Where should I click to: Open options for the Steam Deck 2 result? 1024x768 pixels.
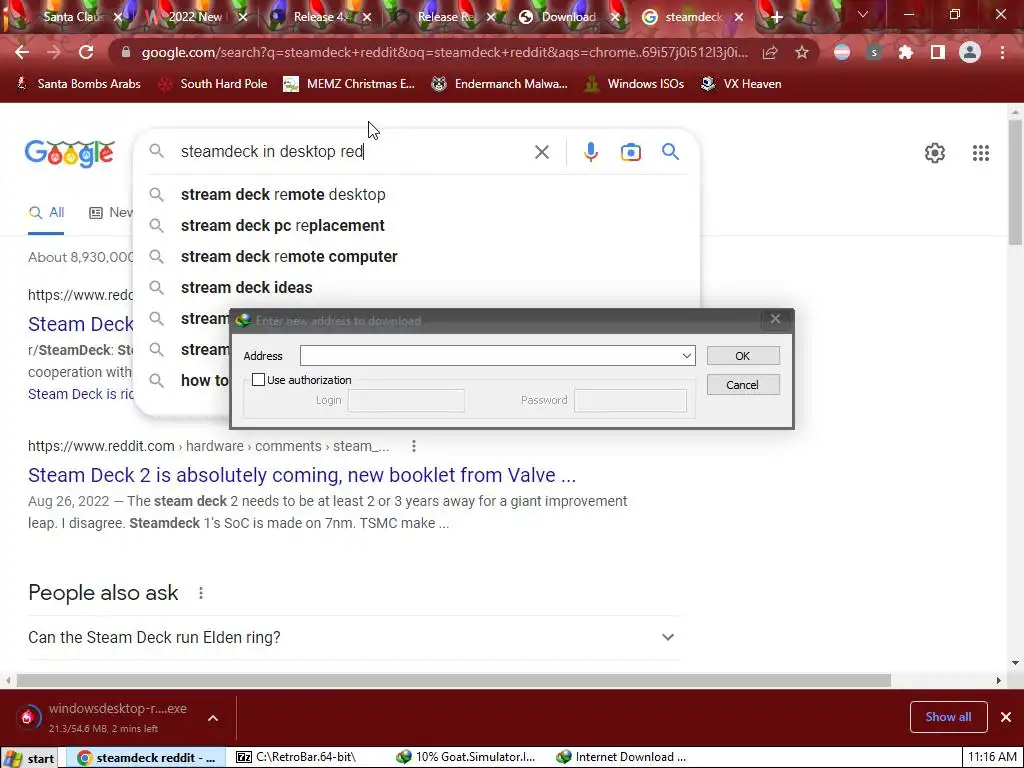pyautogui.click(x=413, y=446)
